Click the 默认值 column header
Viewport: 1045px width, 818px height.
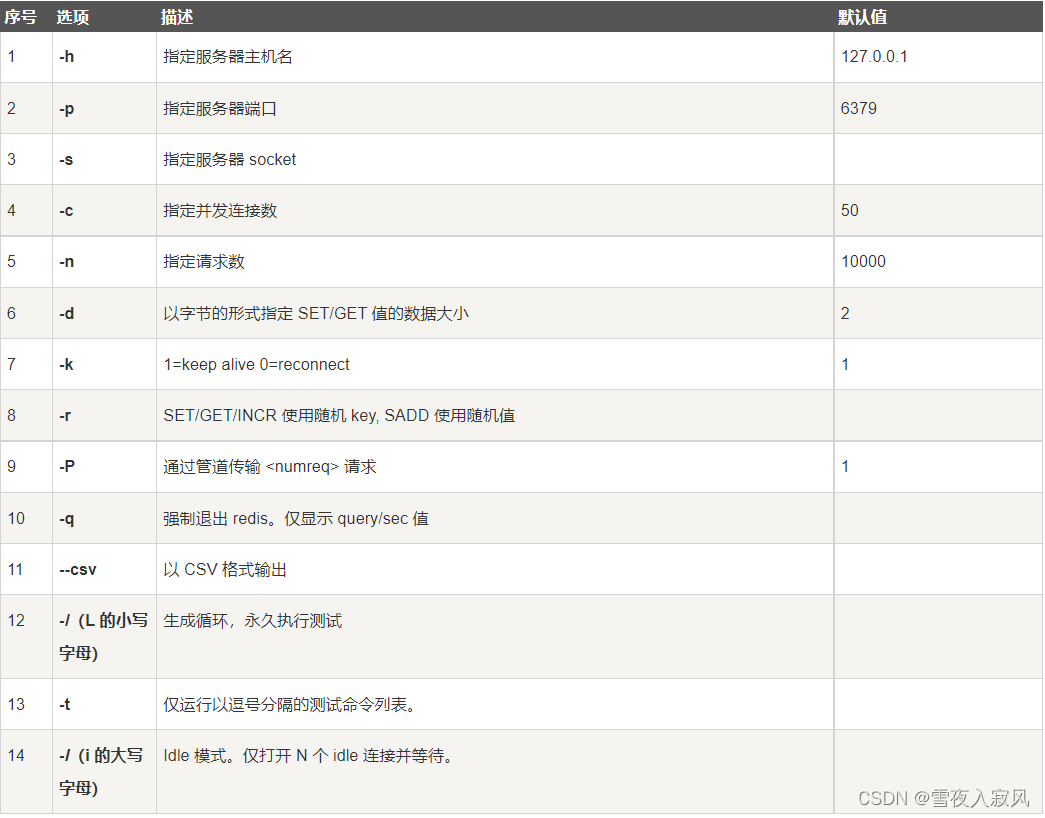click(862, 17)
